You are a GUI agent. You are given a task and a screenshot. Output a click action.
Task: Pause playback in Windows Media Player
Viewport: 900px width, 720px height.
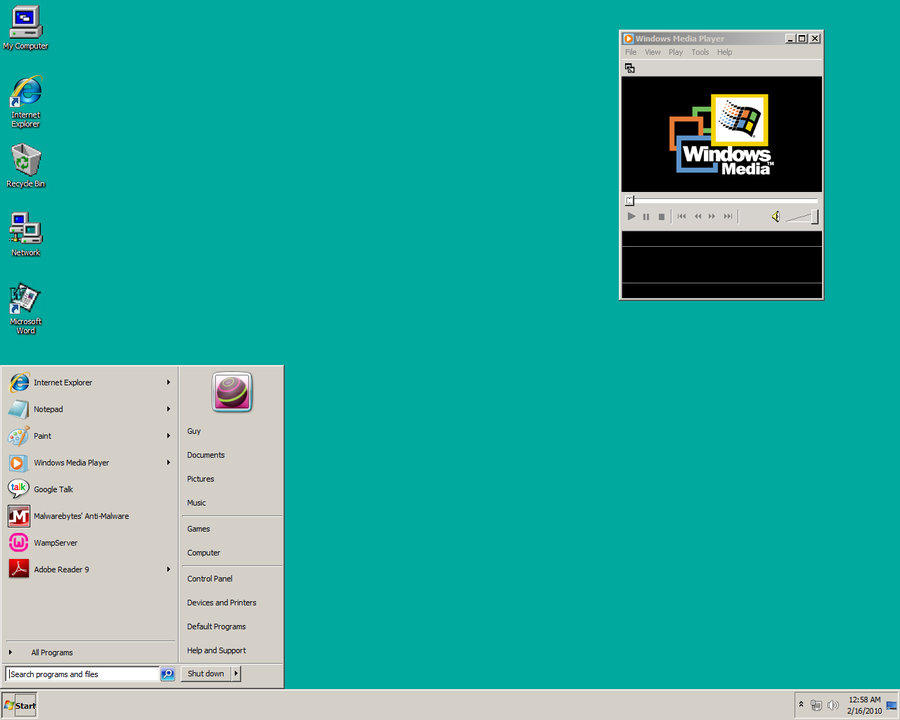pos(646,216)
